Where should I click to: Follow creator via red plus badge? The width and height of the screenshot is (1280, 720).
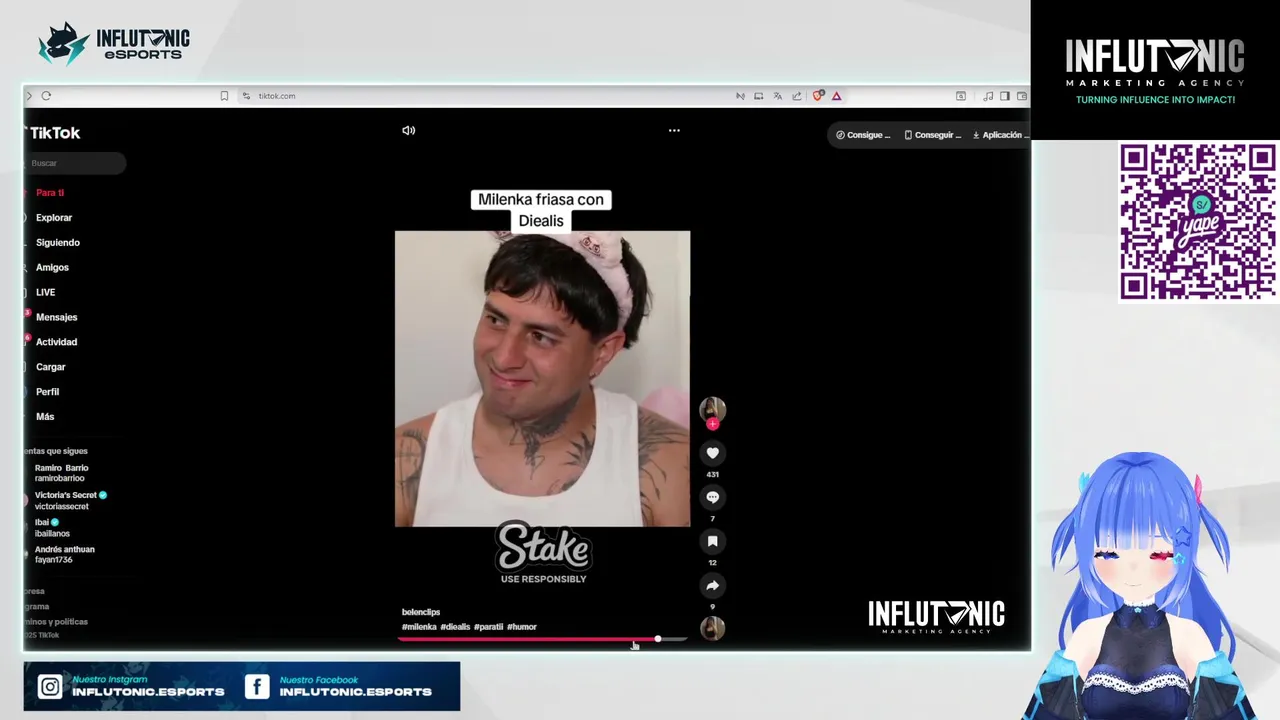point(712,424)
